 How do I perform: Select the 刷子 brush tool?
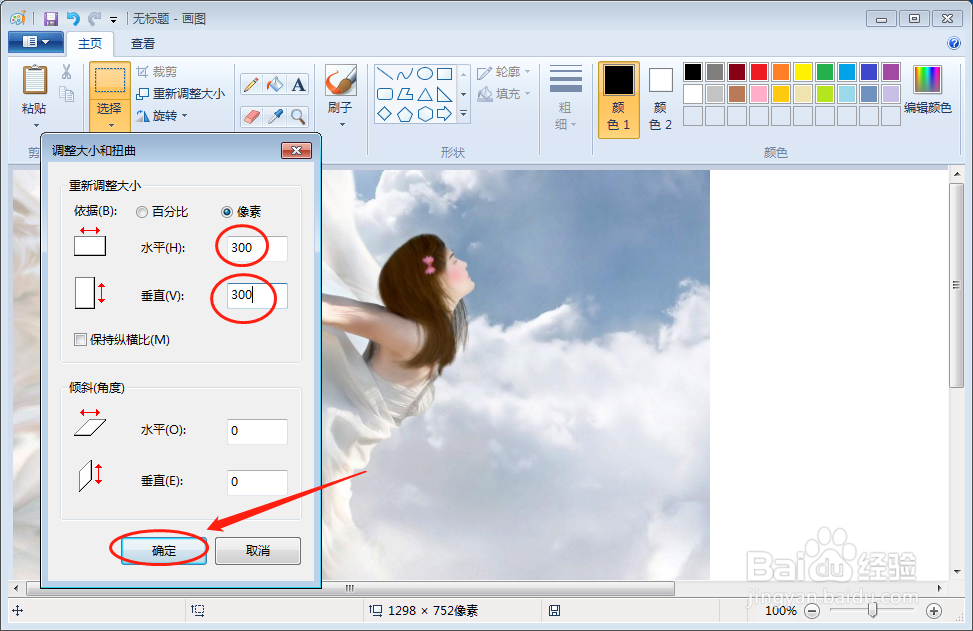pos(341,81)
